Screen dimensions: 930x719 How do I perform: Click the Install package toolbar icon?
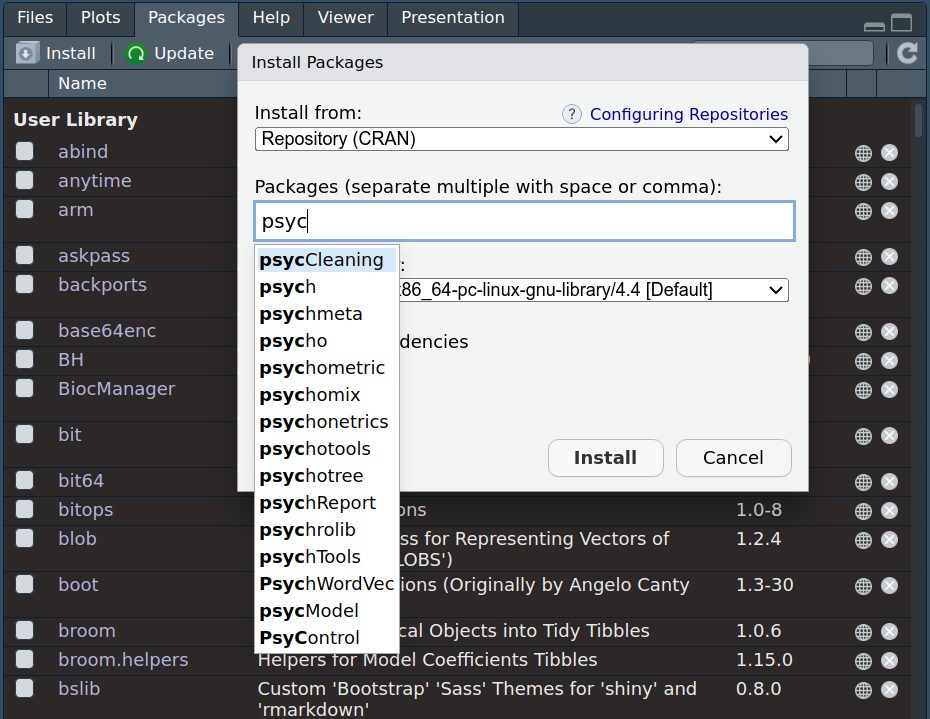[x=27, y=54]
